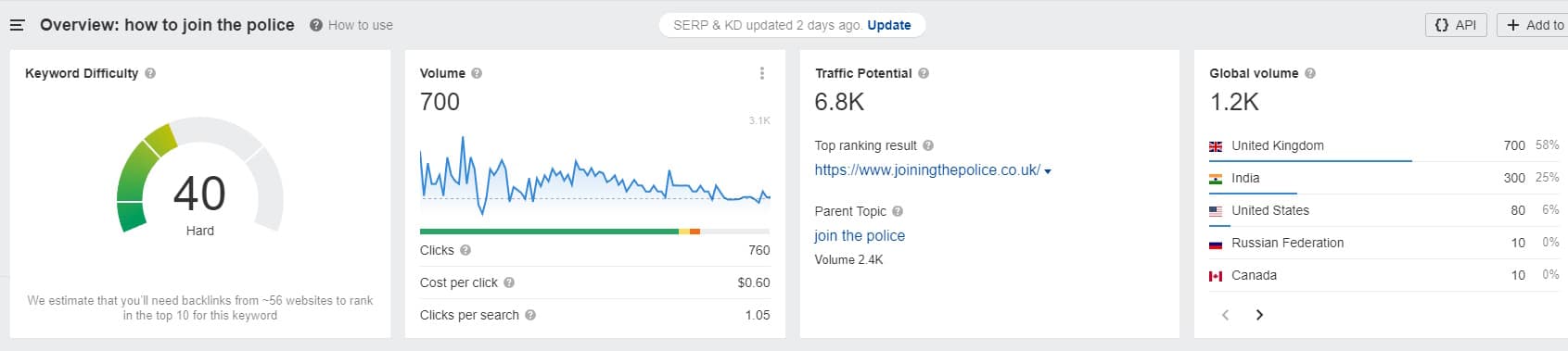Click Update to refresh SERP data
Image resolution: width=1568 pixels, height=351 pixels.
889,25
